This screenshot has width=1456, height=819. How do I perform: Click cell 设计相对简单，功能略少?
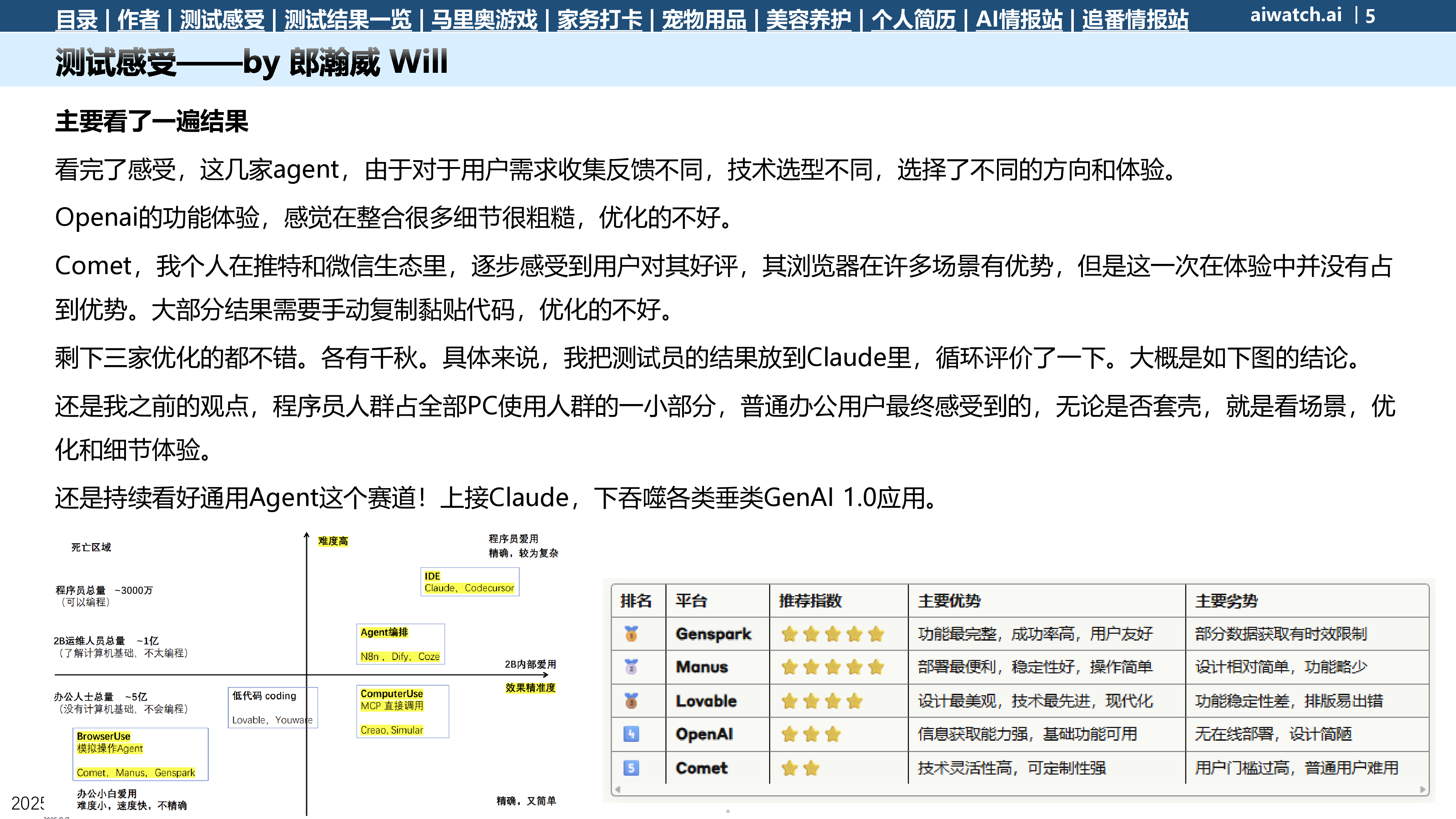tap(1281, 668)
